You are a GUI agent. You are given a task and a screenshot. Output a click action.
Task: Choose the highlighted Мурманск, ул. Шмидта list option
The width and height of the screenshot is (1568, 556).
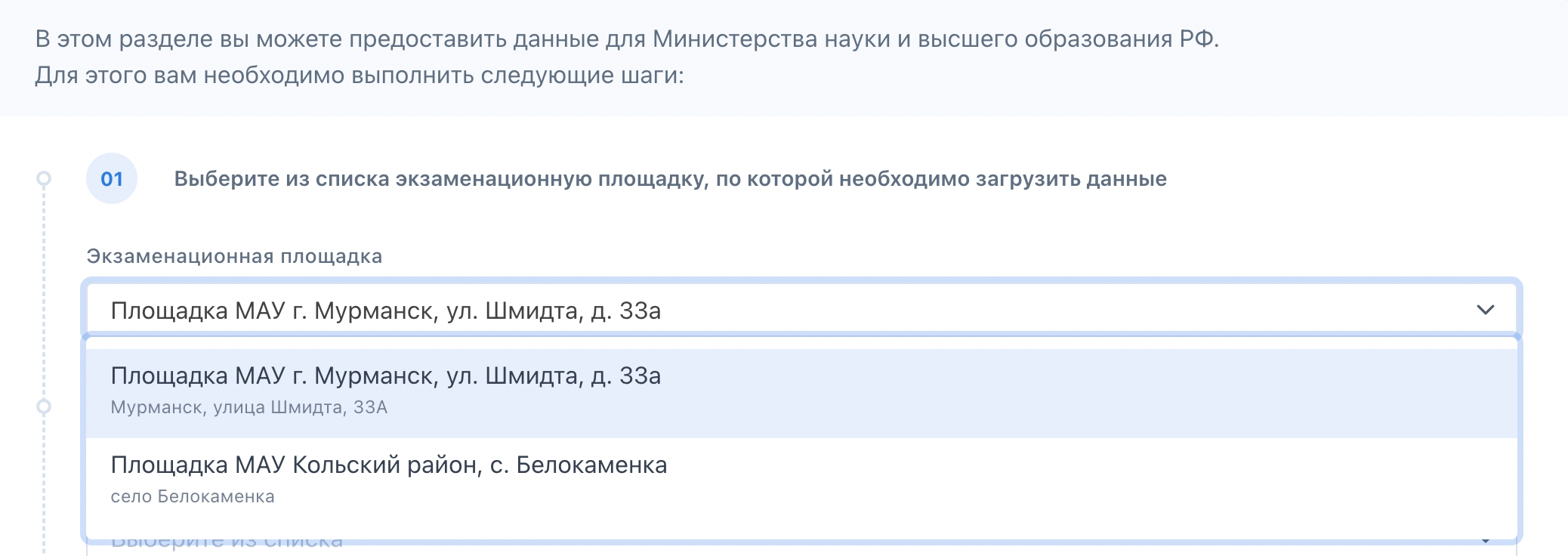click(x=385, y=376)
